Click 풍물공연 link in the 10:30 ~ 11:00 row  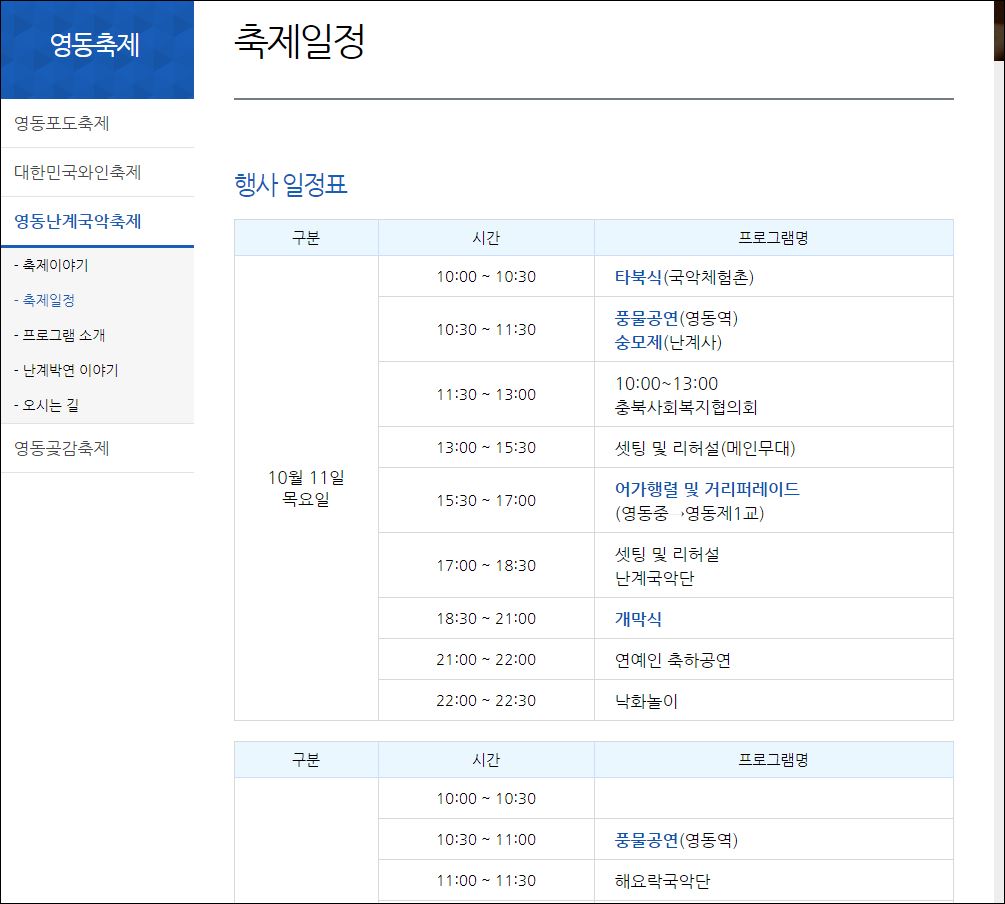646,840
